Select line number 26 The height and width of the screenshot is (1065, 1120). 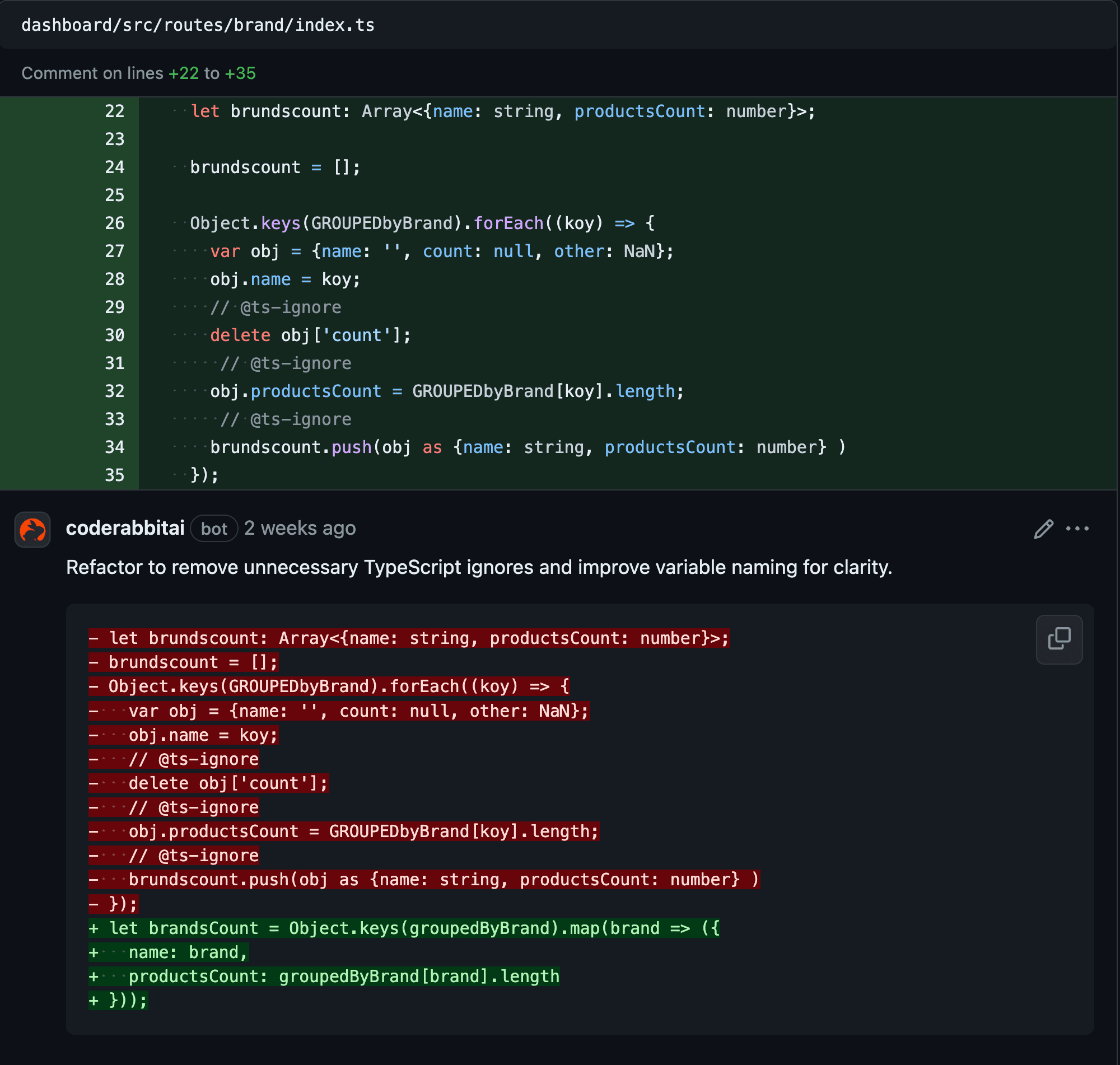click(115, 223)
